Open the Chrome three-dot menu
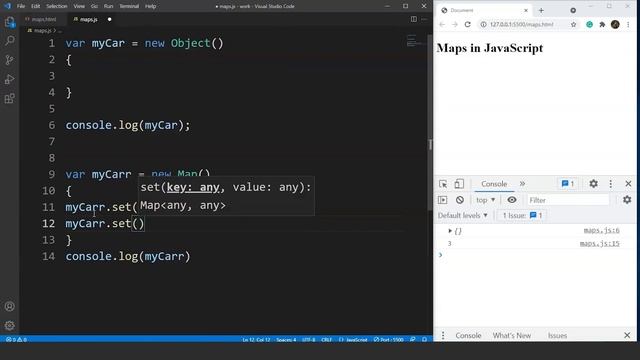Image resolution: width=640 pixels, height=360 pixels. [628, 24]
